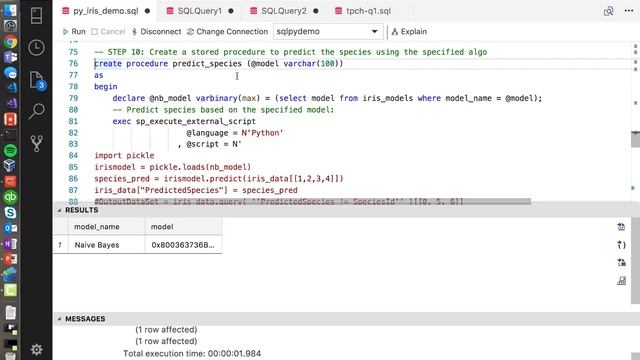The height and width of the screenshot is (360, 640).
Task: Open Google Chrome from the dock
Action: 10,42
